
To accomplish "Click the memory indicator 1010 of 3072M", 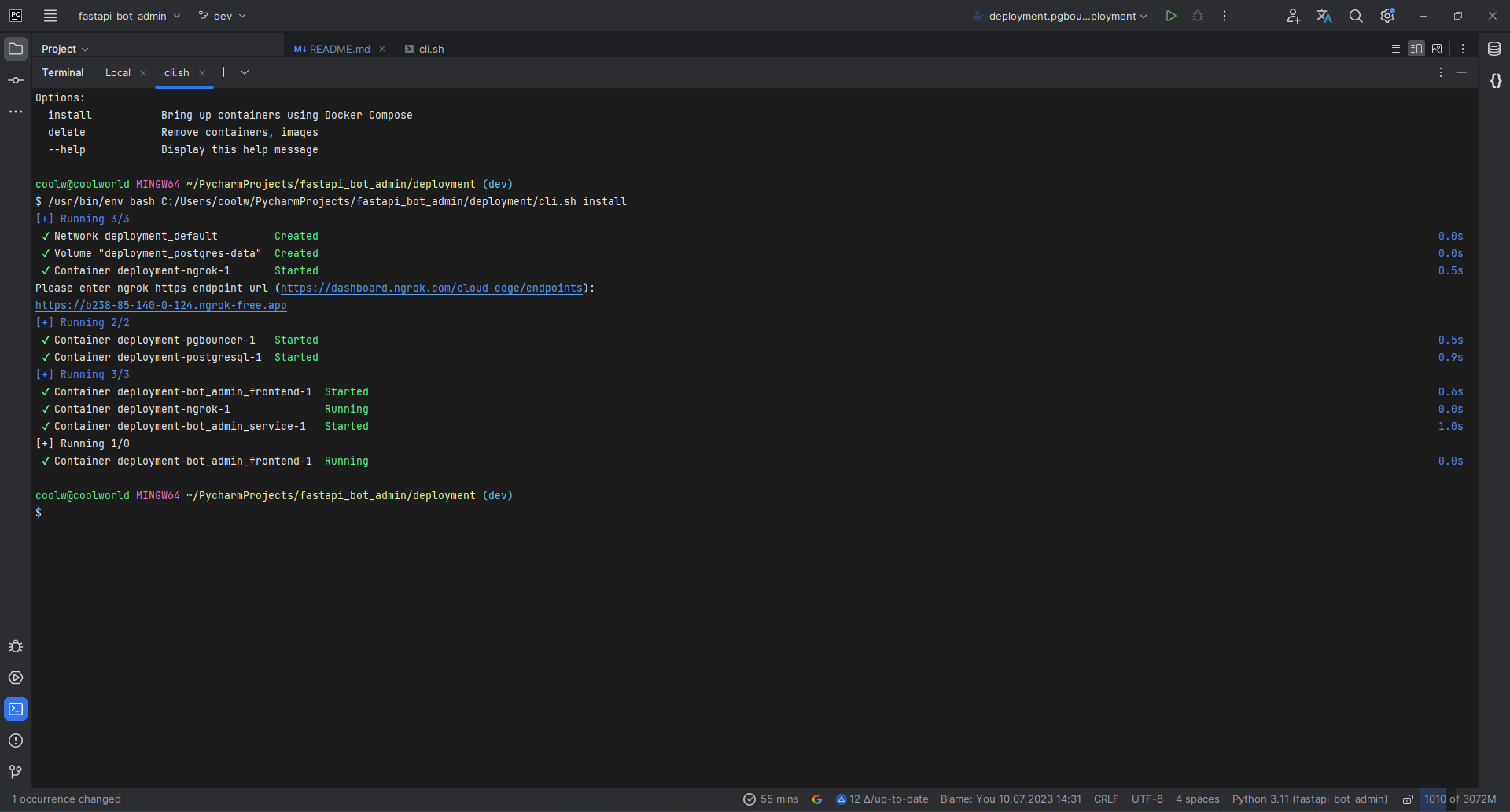I will click(1460, 799).
